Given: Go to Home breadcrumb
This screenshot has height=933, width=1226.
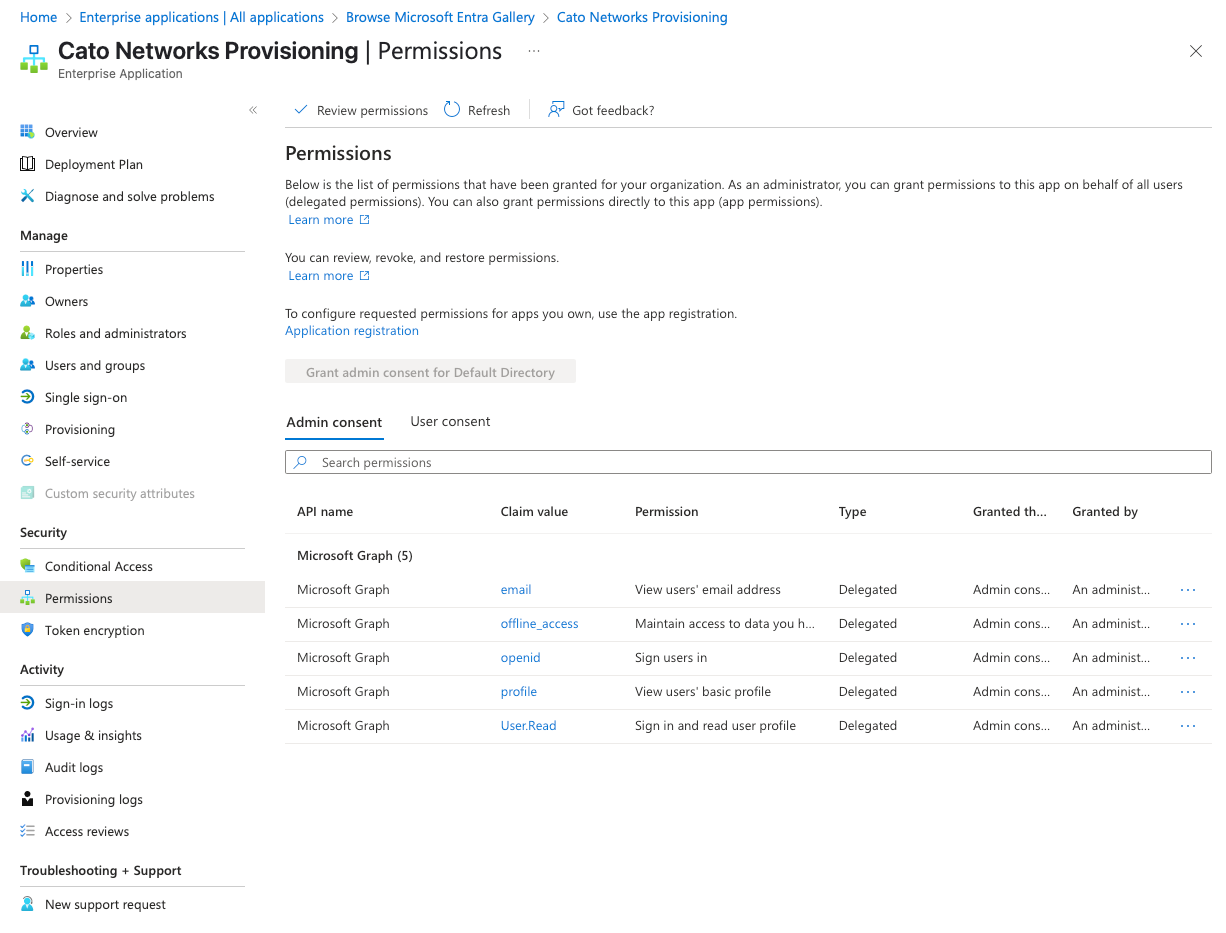Looking at the screenshot, I should coord(39,17).
